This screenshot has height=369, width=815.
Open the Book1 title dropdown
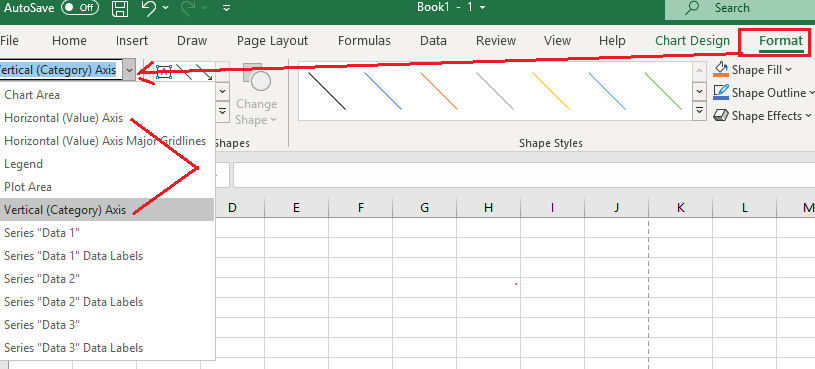pyautogui.click(x=483, y=8)
